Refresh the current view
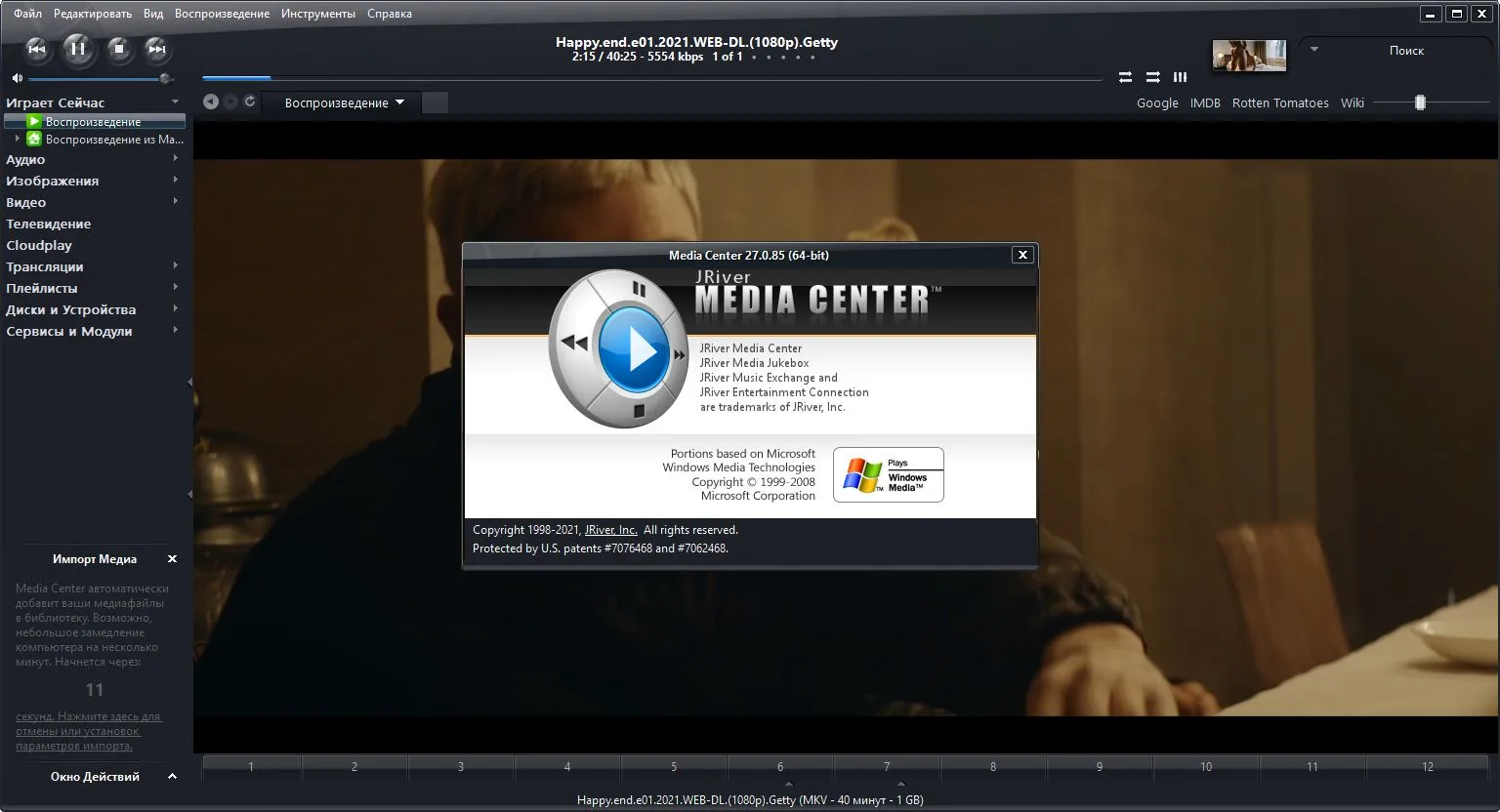The width and height of the screenshot is (1500, 812). tap(250, 101)
